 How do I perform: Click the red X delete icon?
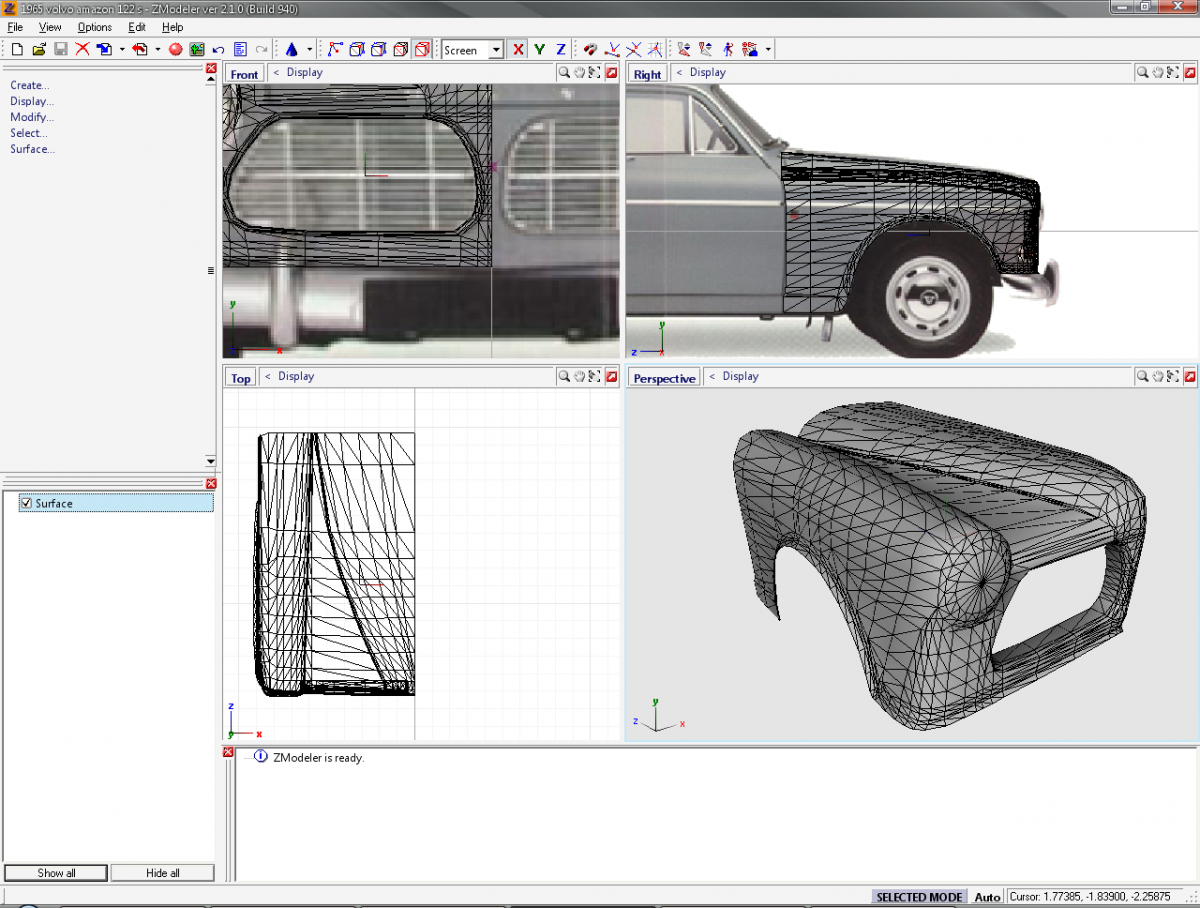tap(82, 49)
